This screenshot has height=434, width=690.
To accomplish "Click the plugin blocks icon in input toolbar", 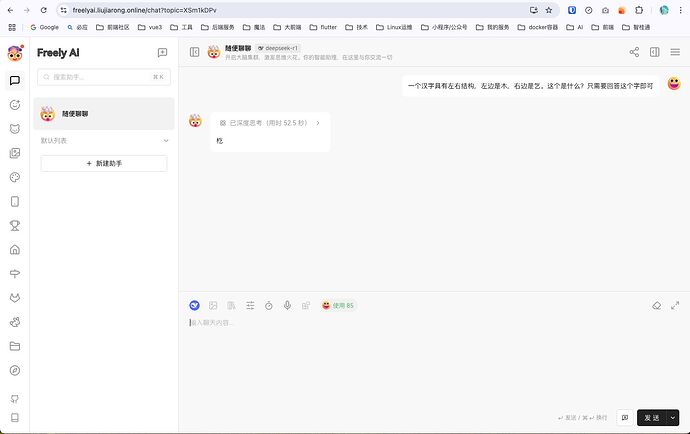I will 306,305.
